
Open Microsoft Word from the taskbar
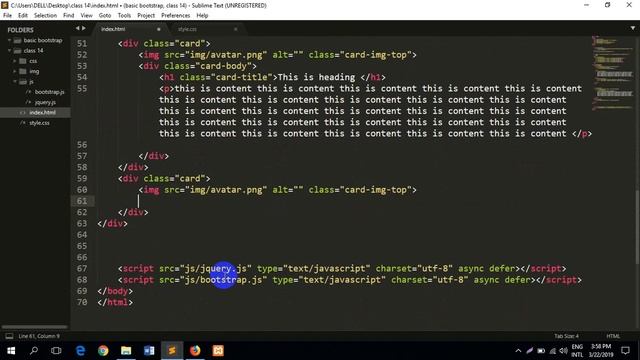[149, 351]
